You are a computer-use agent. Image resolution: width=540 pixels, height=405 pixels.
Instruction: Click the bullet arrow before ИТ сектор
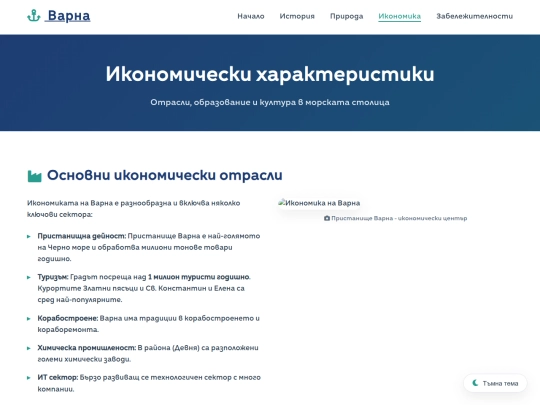(29, 378)
